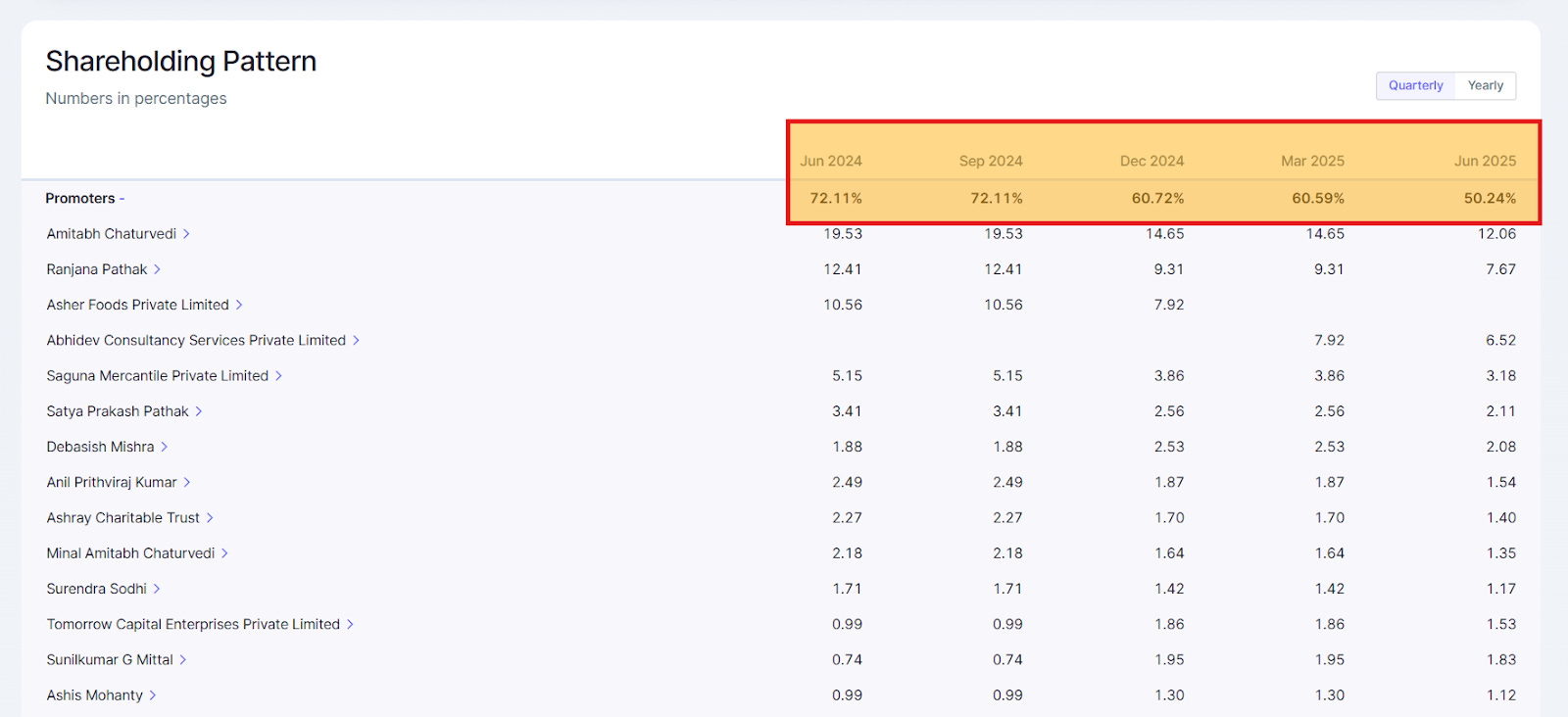
Task: Click the Numbers in percentages subtitle
Action: click(x=135, y=99)
